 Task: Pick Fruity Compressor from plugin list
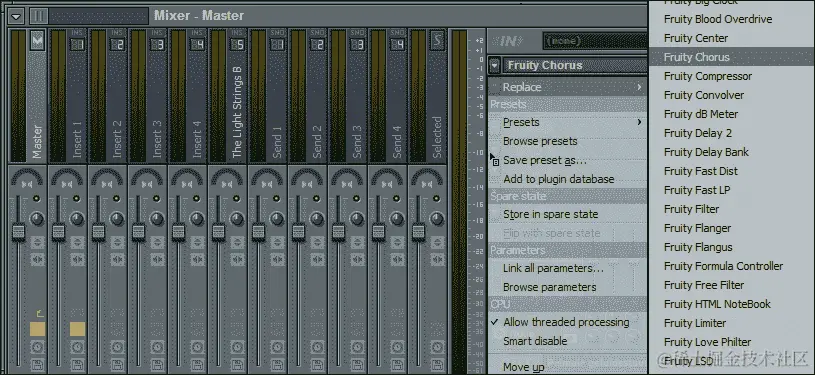[x=732, y=76]
